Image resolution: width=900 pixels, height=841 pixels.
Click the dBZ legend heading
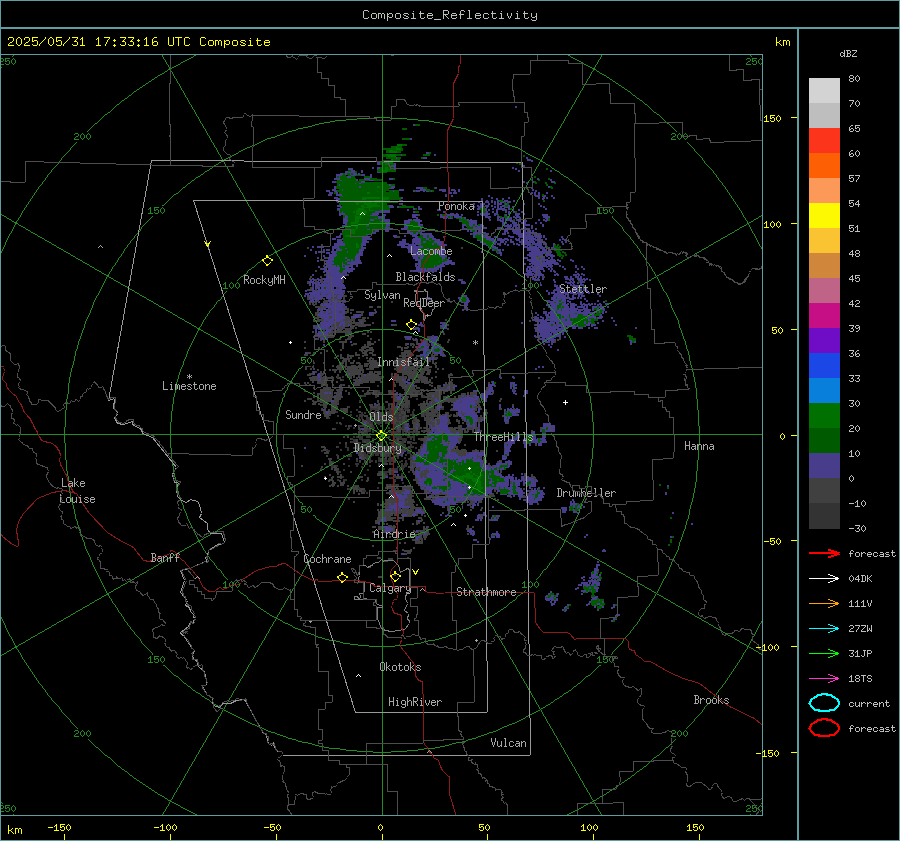tap(848, 54)
